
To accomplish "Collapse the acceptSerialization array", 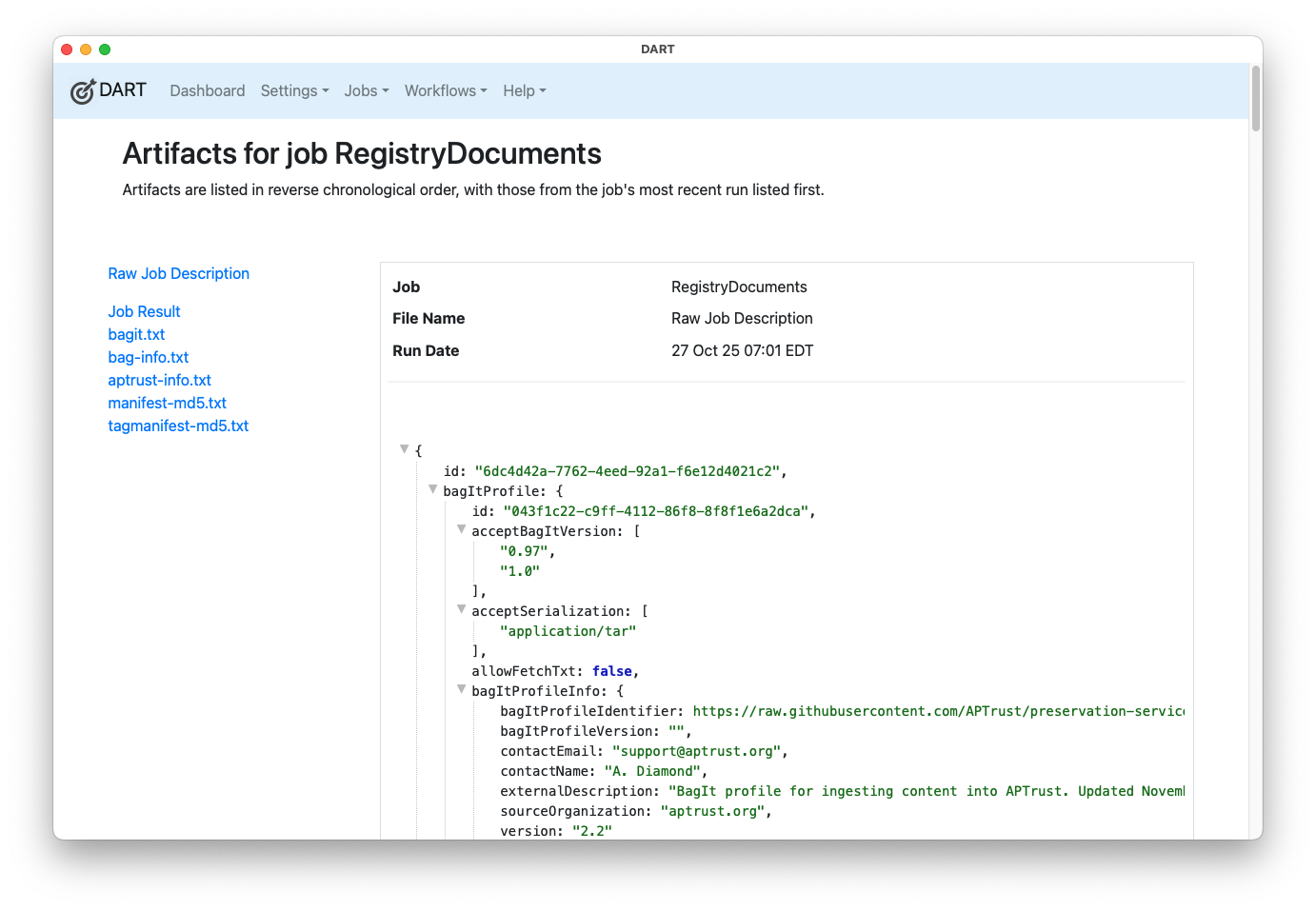I will [462, 609].
